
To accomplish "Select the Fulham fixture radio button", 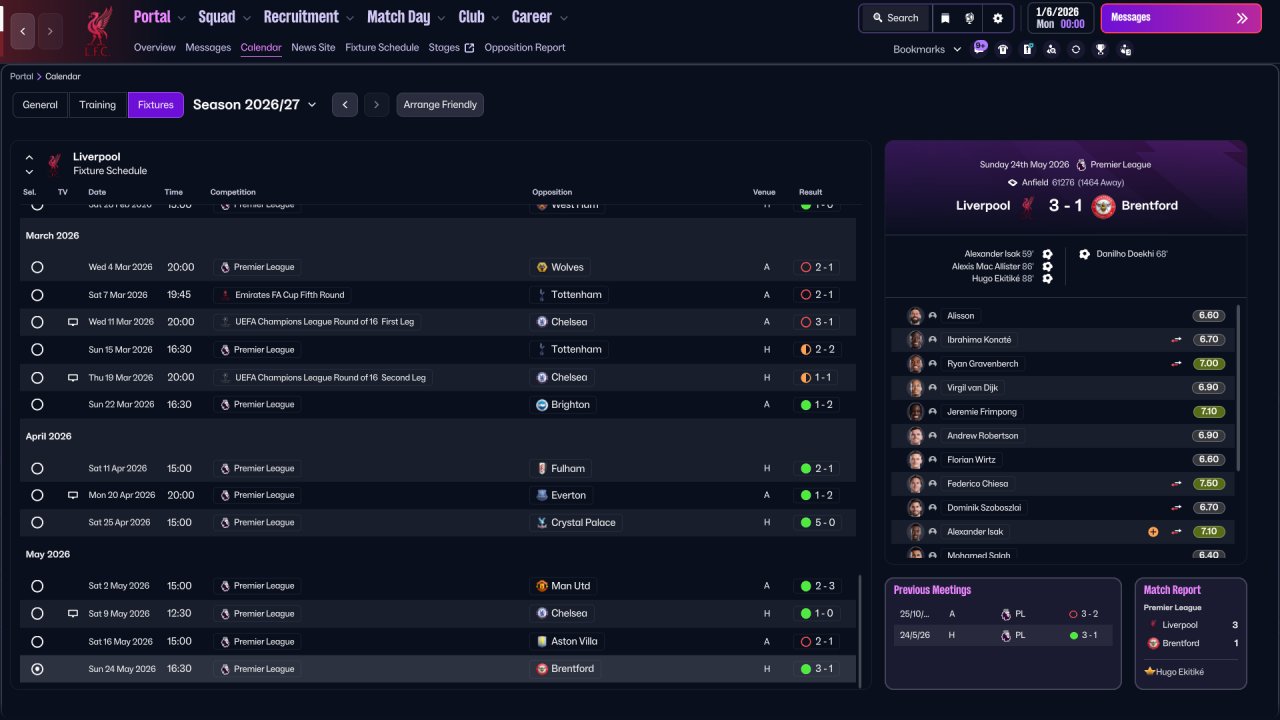I will click(x=37, y=468).
